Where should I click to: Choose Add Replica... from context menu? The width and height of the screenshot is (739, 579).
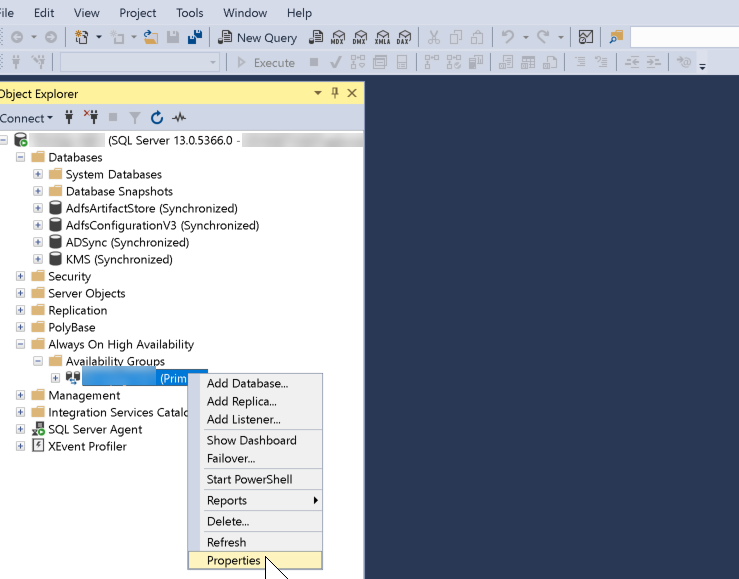255,401
